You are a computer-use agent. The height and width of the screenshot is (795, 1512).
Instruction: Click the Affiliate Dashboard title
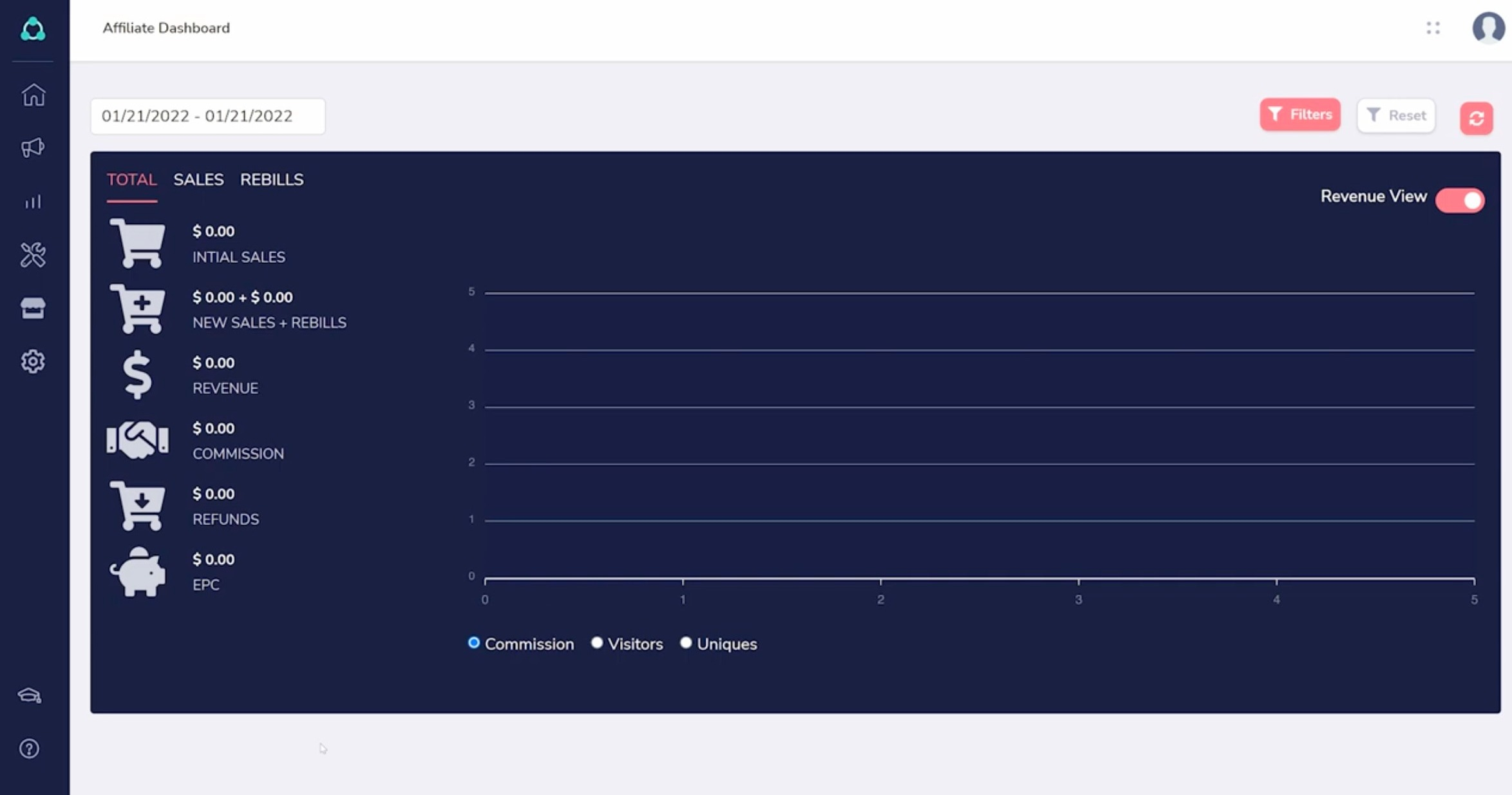pyautogui.click(x=166, y=28)
